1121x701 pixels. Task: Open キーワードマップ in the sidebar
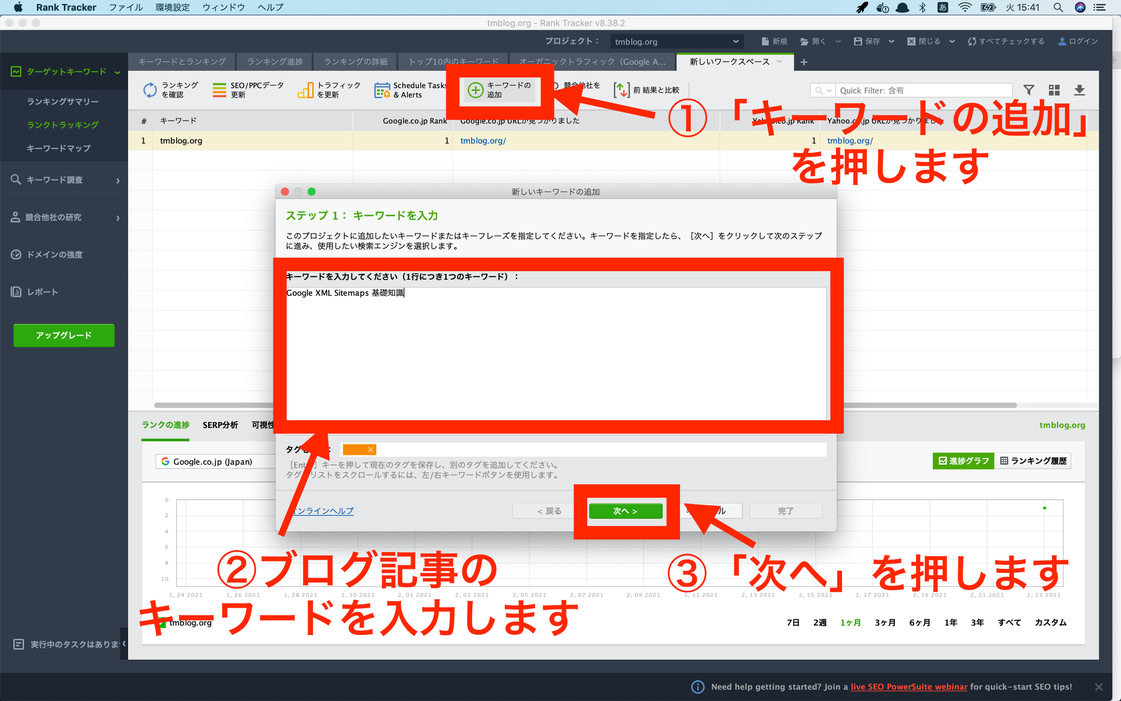click(59, 148)
